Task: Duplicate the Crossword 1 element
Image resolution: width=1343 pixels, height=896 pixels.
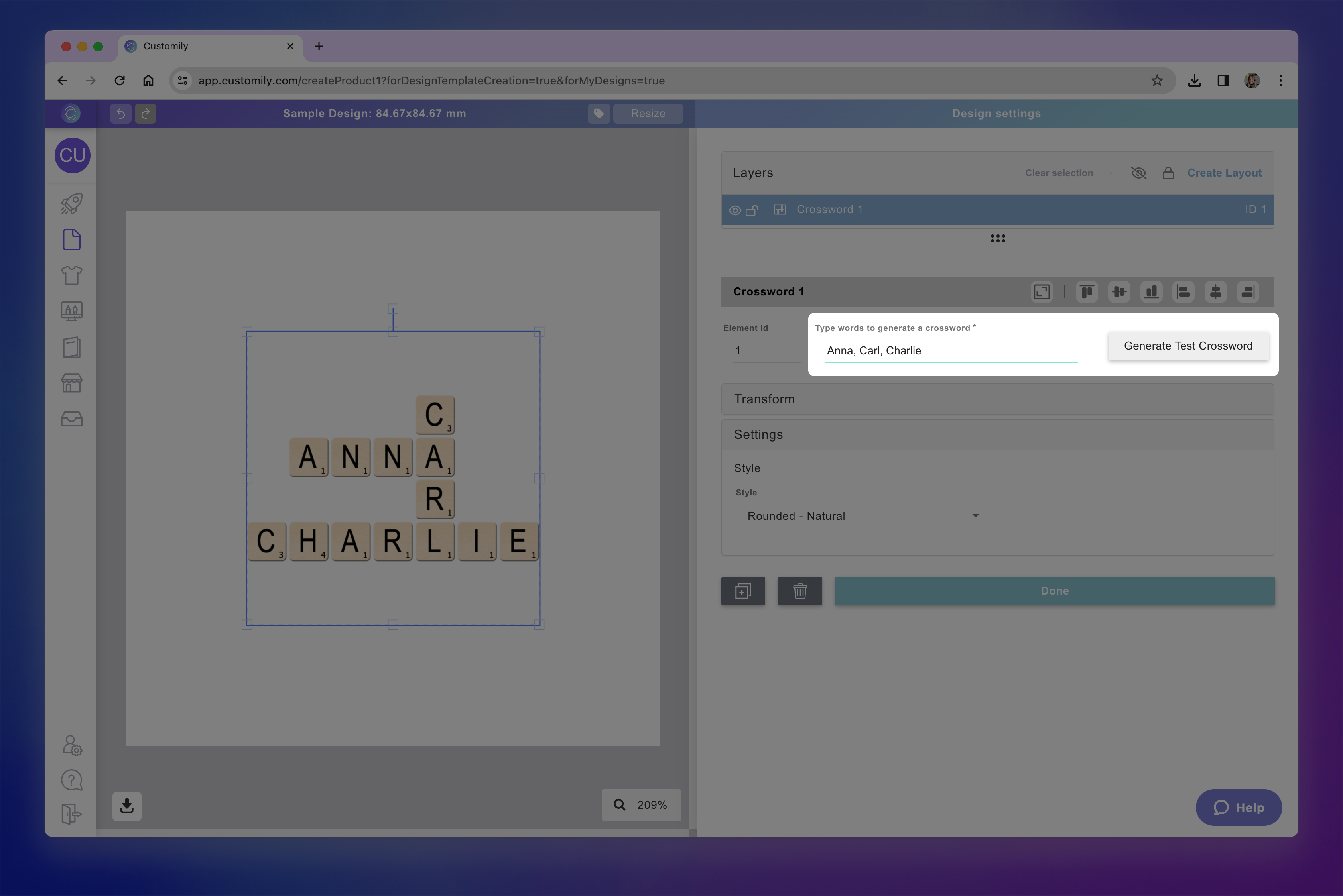Action: tap(743, 591)
